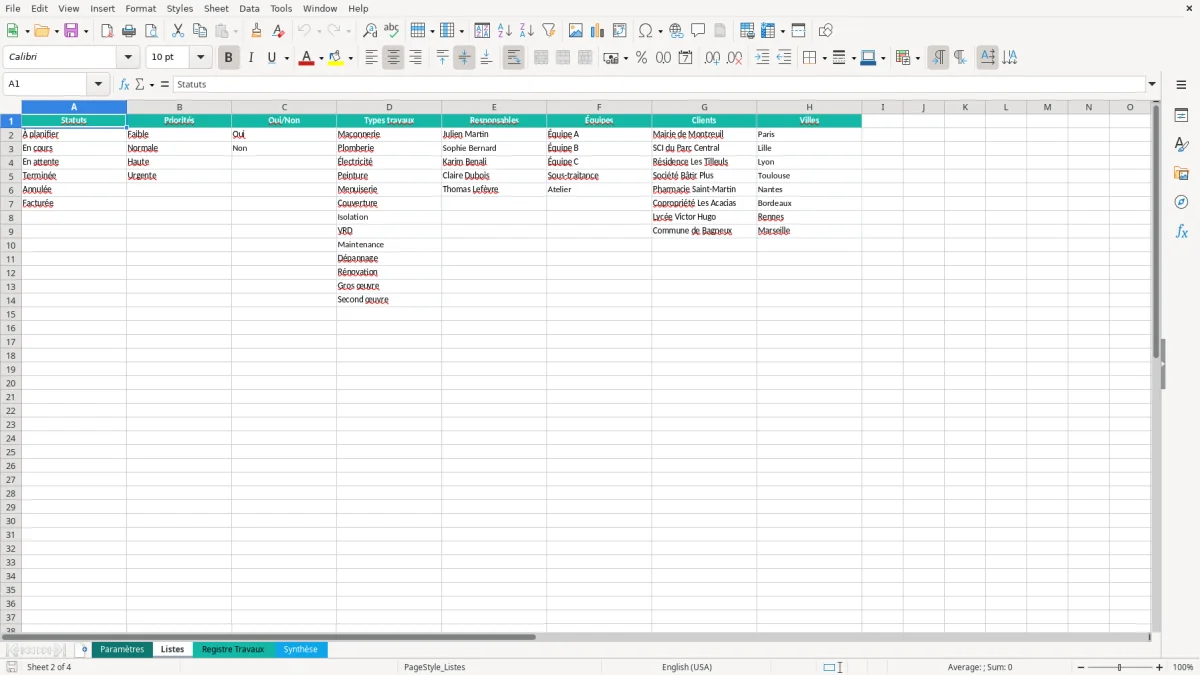Clone formatting with the paintbrush icon
Image resolution: width=1200 pixels, height=675 pixels.
coord(256,30)
